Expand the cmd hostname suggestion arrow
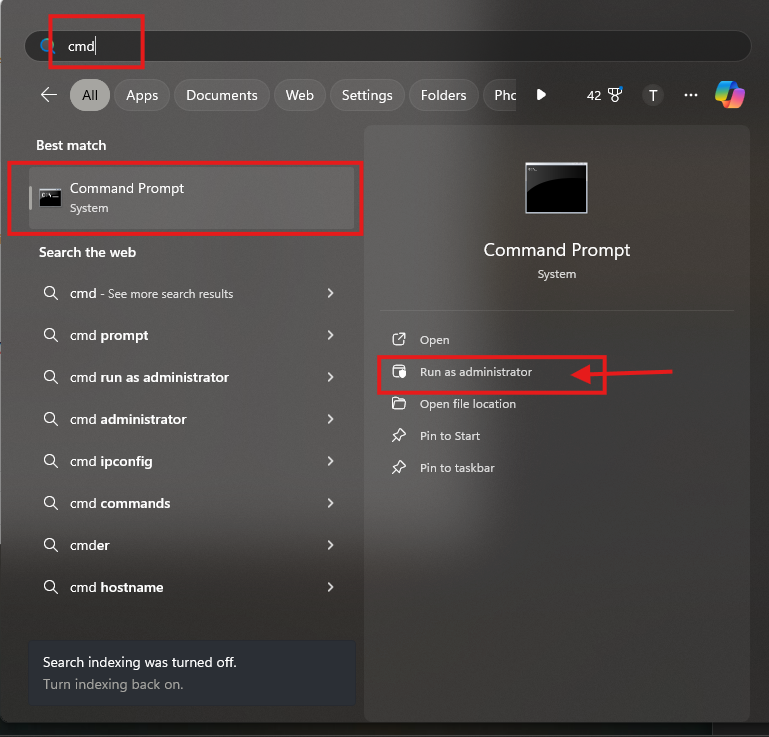The width and height of the screenshot is (769, 737). tap(330, 587)
